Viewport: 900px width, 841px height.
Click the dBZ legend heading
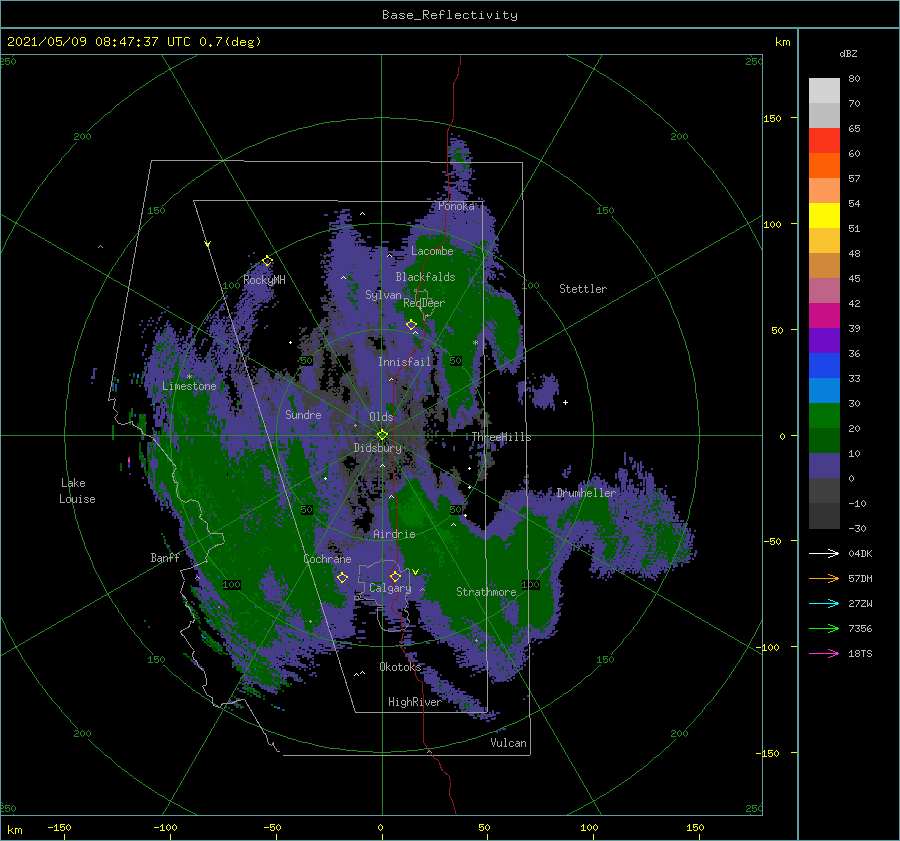coord(848,54)
